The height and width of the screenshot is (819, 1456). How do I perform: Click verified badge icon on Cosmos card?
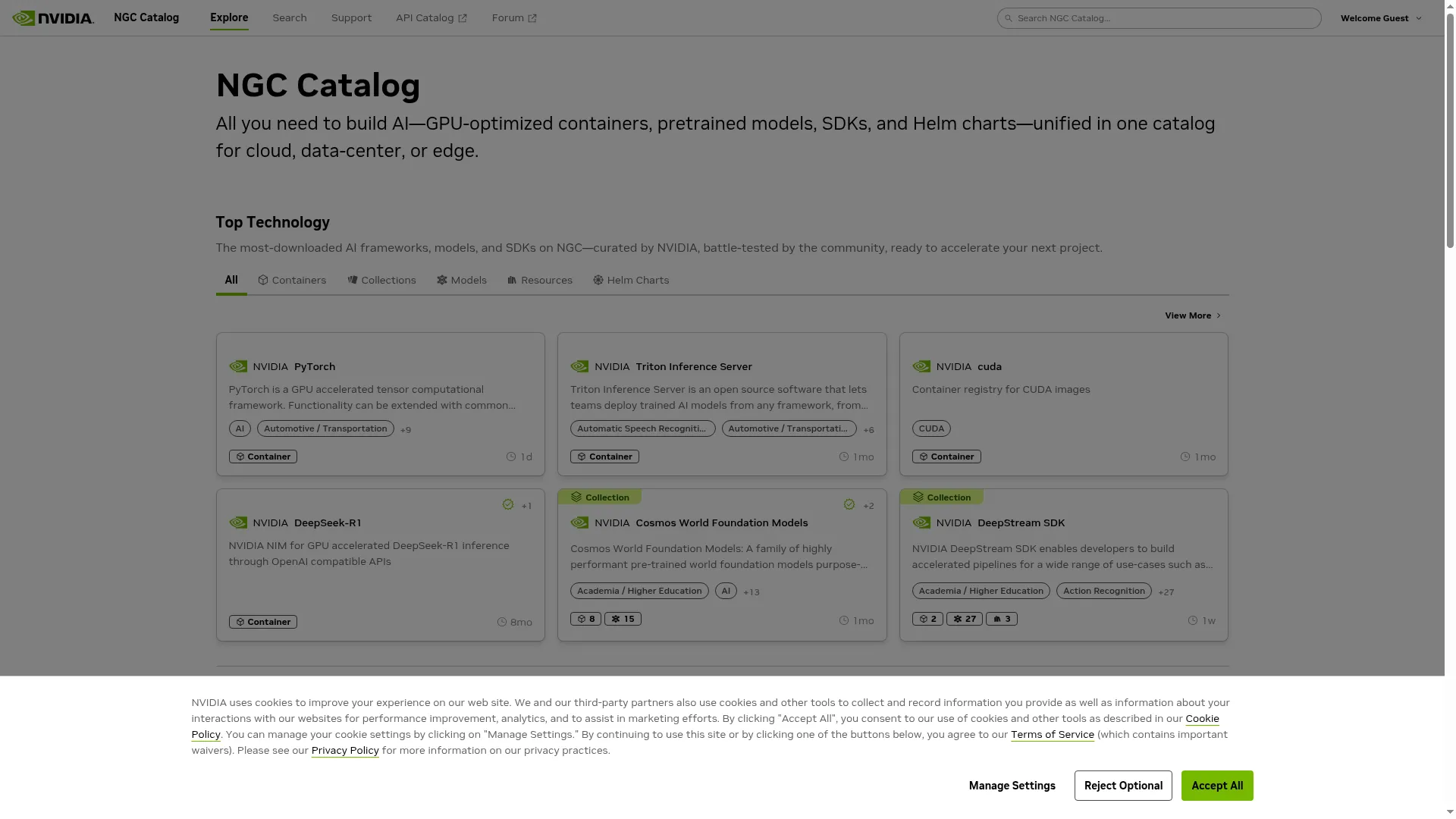point(849,505)
